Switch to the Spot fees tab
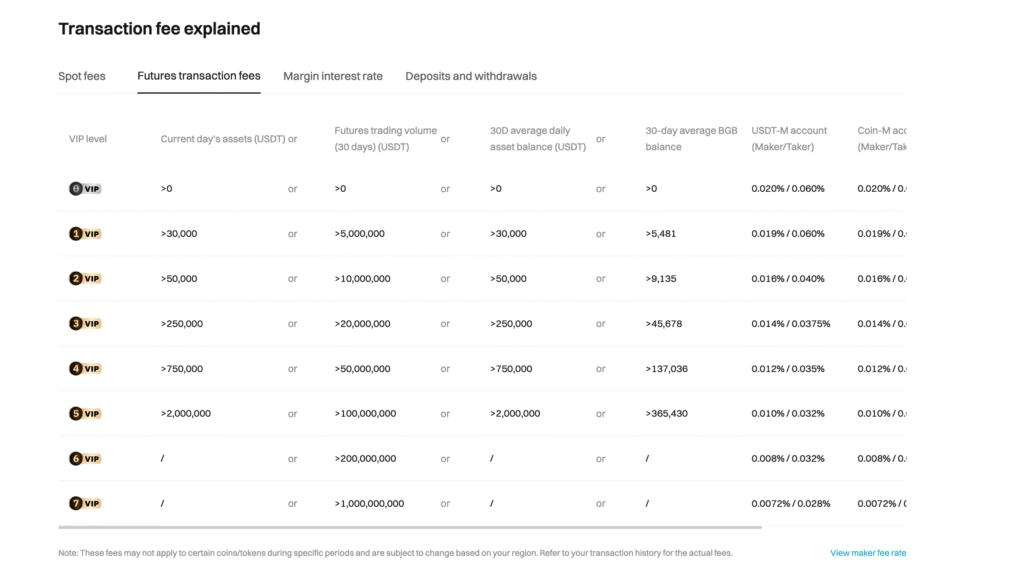 (82, 76)
